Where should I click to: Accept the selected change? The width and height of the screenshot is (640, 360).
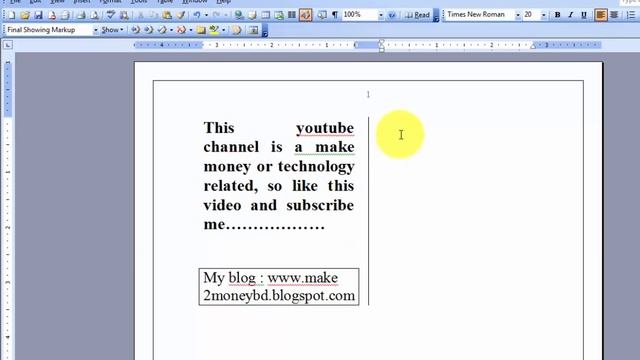click(162, 30)
